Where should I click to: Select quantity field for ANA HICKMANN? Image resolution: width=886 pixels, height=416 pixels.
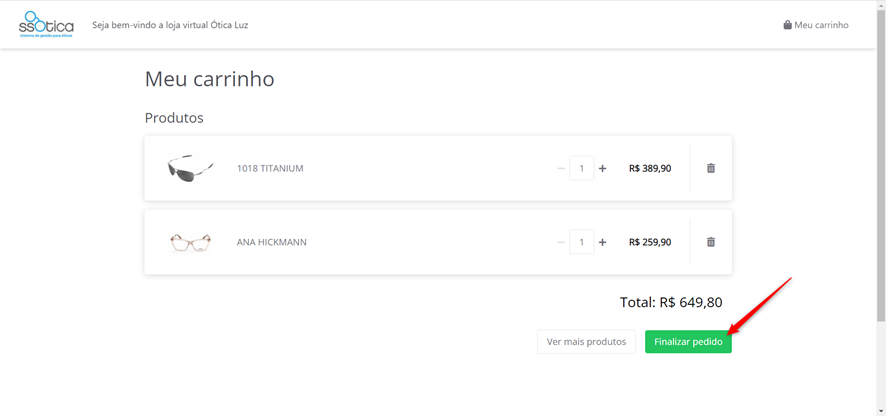pos(581,242)
